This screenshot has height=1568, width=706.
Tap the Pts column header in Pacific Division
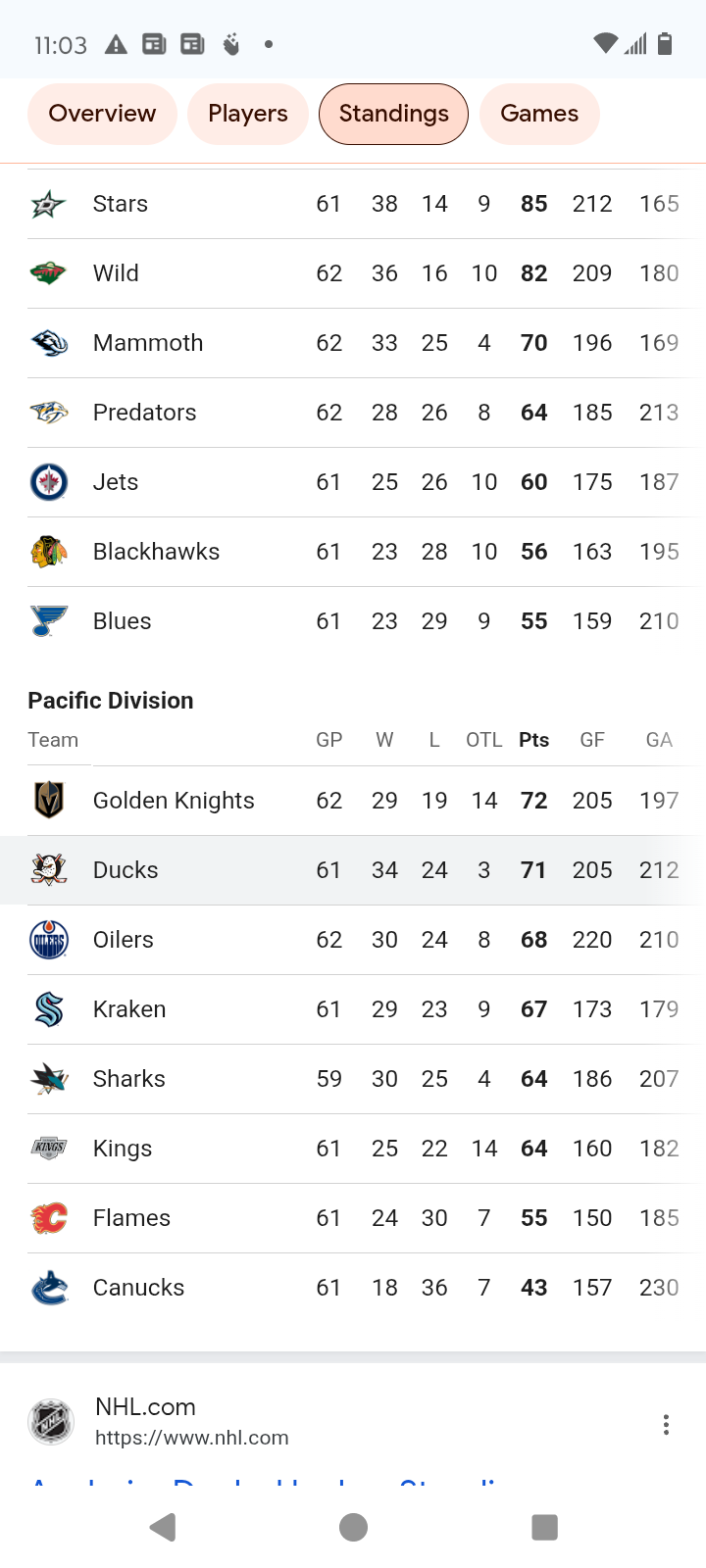533,740
